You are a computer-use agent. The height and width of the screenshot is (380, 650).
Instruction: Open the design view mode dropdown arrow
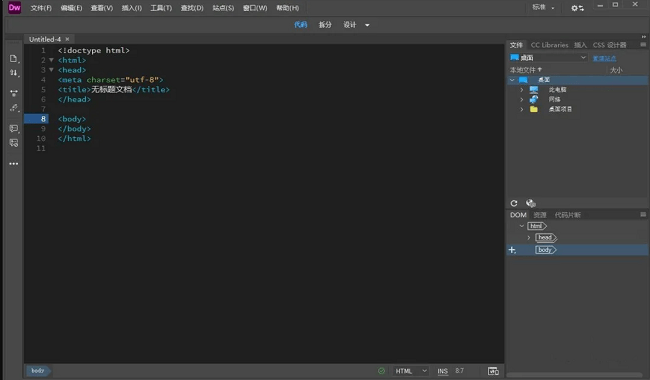click(x=367, y=25)
